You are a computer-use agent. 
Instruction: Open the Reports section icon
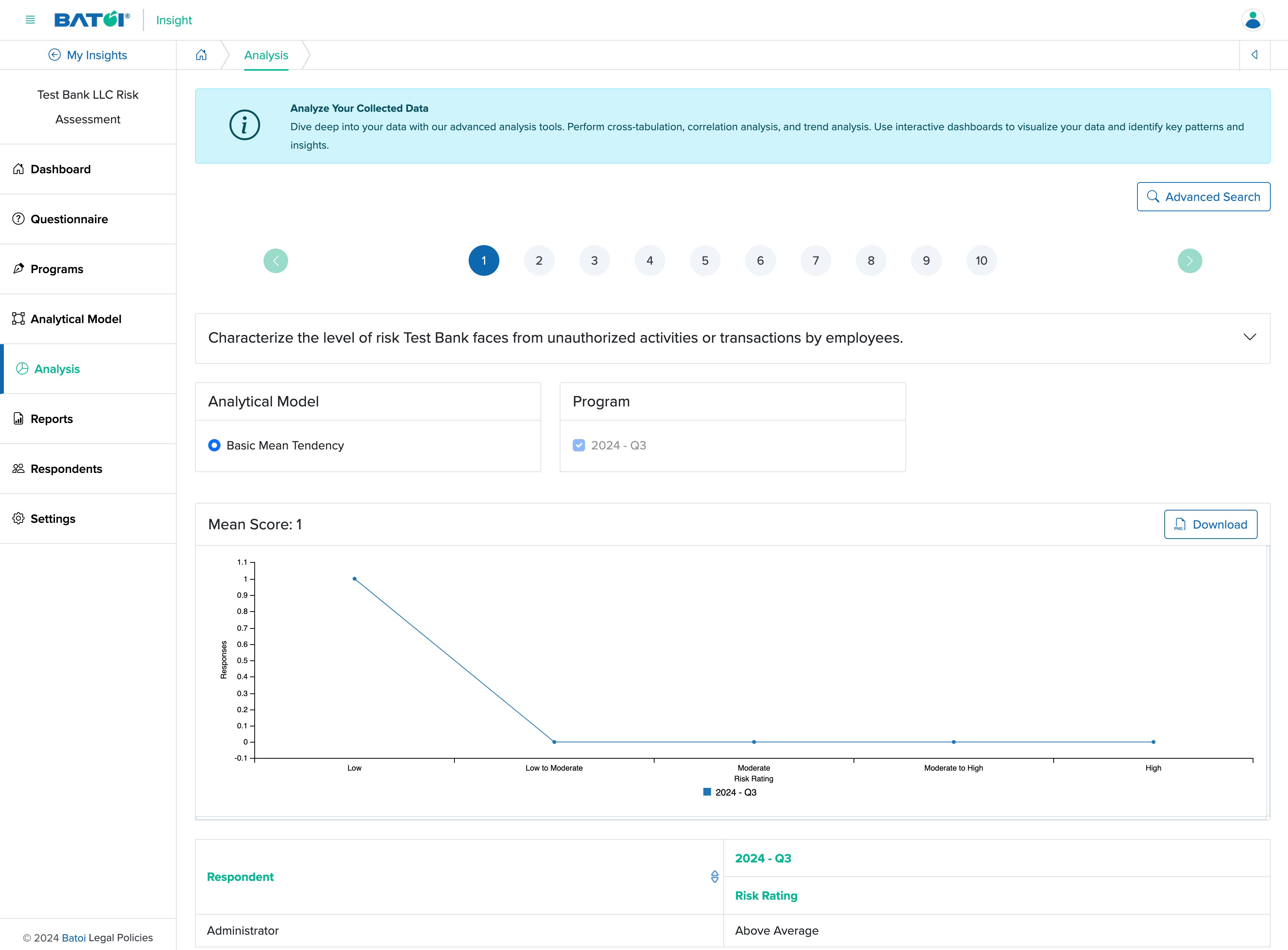pyautogui.click(x=19, y=418)
